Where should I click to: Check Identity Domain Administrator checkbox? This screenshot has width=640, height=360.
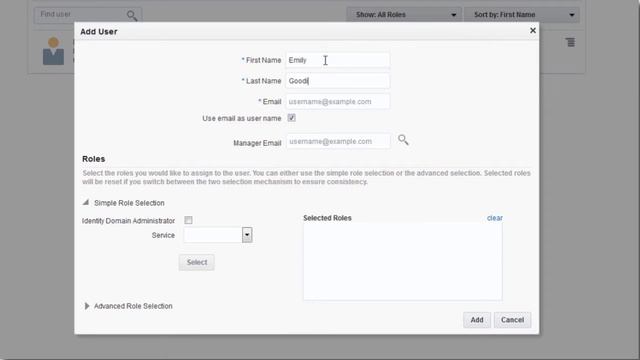(188, 220)
